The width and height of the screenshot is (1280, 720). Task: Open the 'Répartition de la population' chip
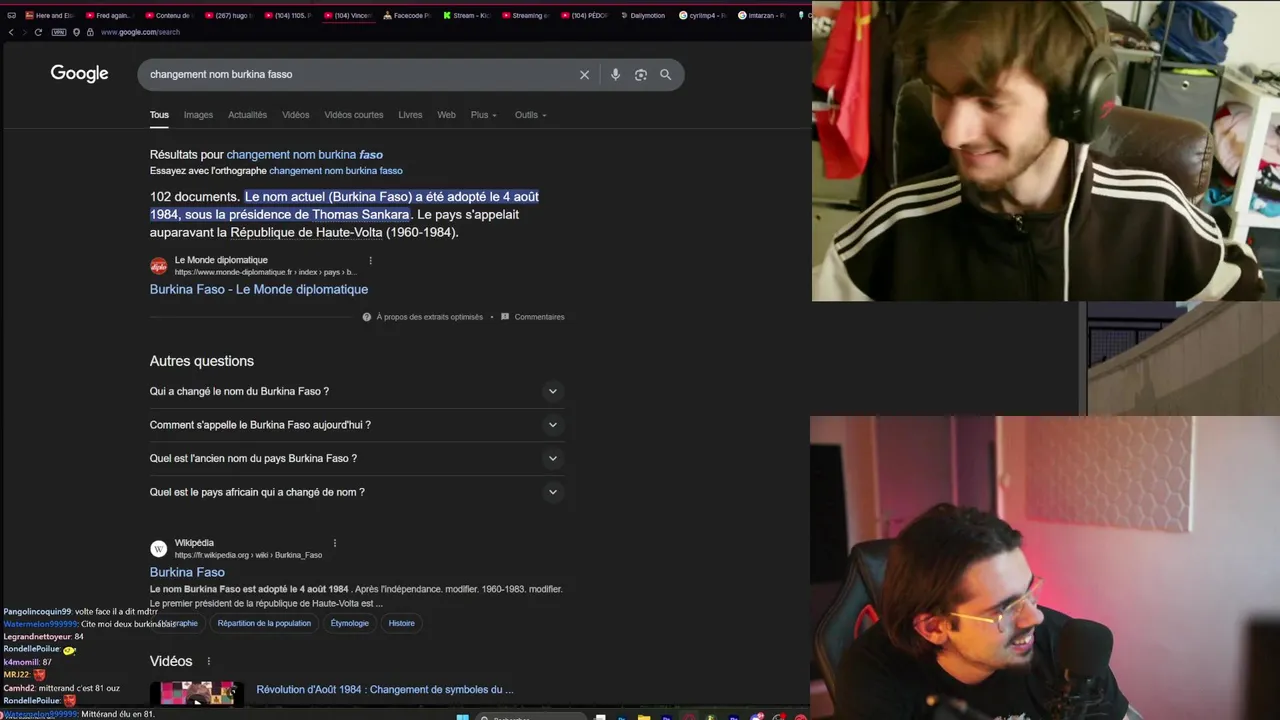pos(264,623)
